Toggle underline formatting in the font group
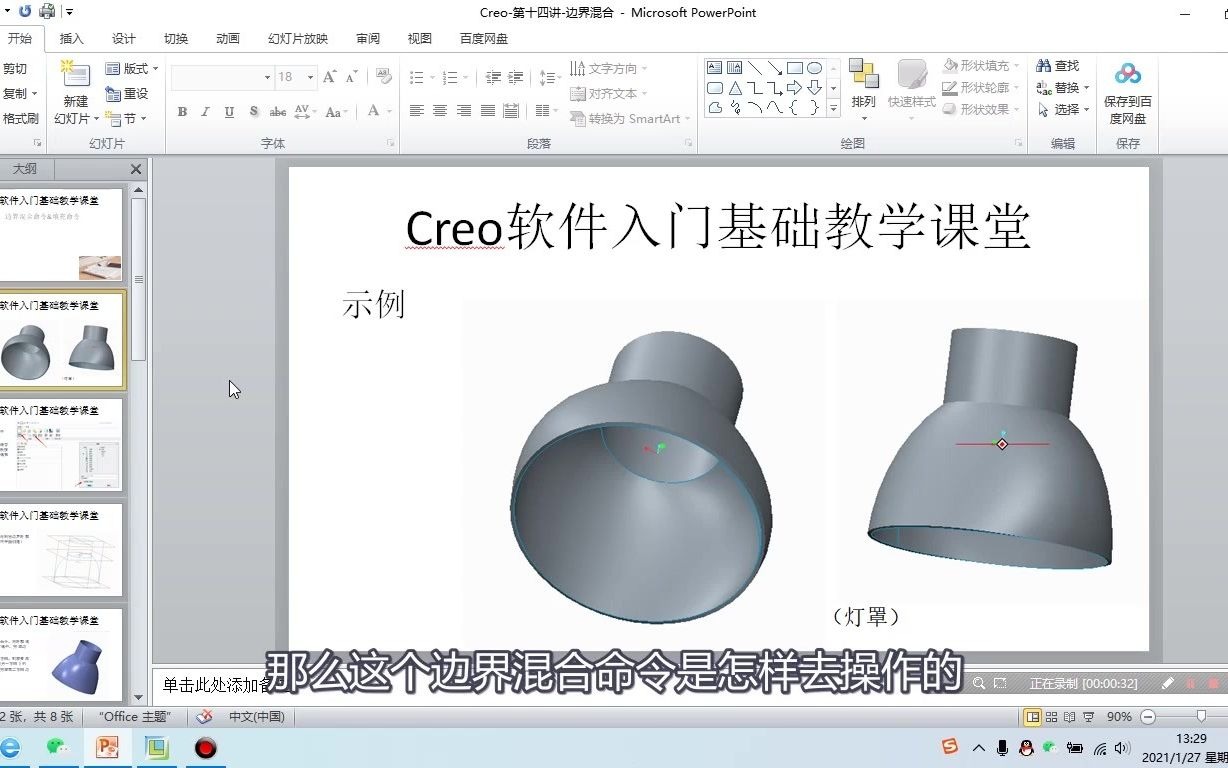 [227, 112]
